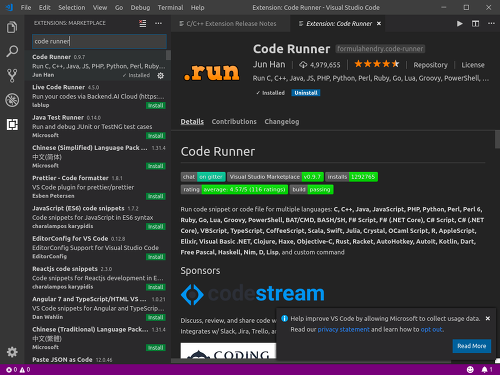Click the installs 1292765 badge
The image size is (500, 375).
click(351, 177)
